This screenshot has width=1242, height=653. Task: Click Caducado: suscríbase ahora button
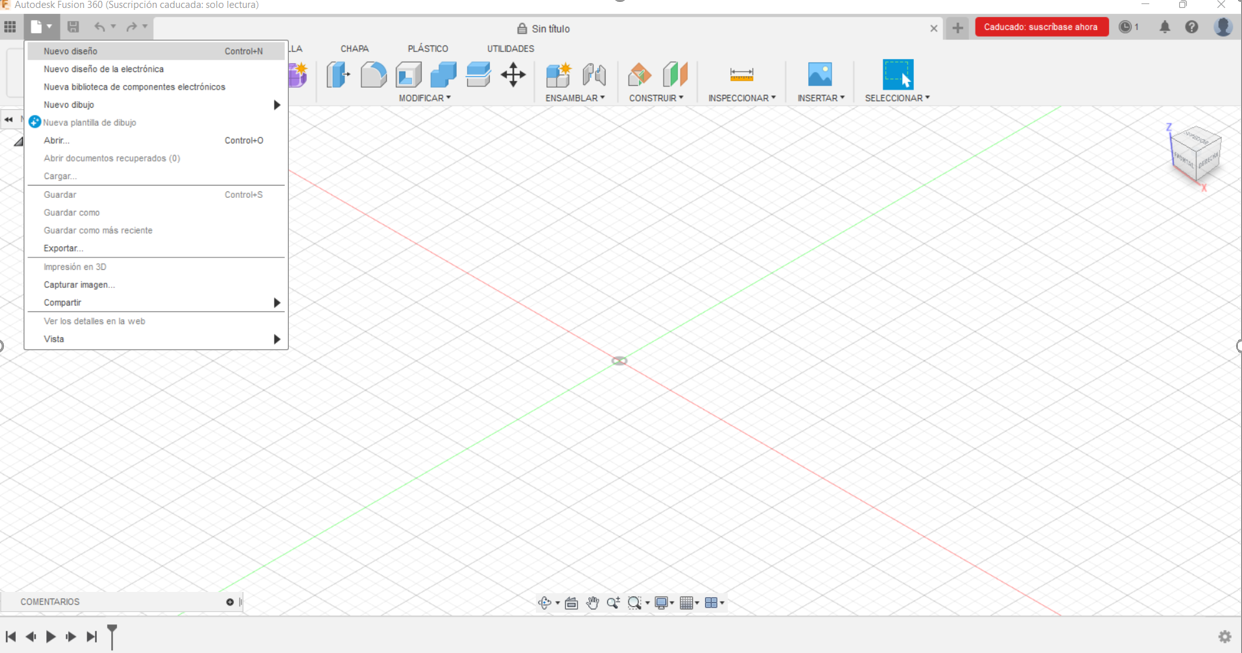(x=1041, y=27)
